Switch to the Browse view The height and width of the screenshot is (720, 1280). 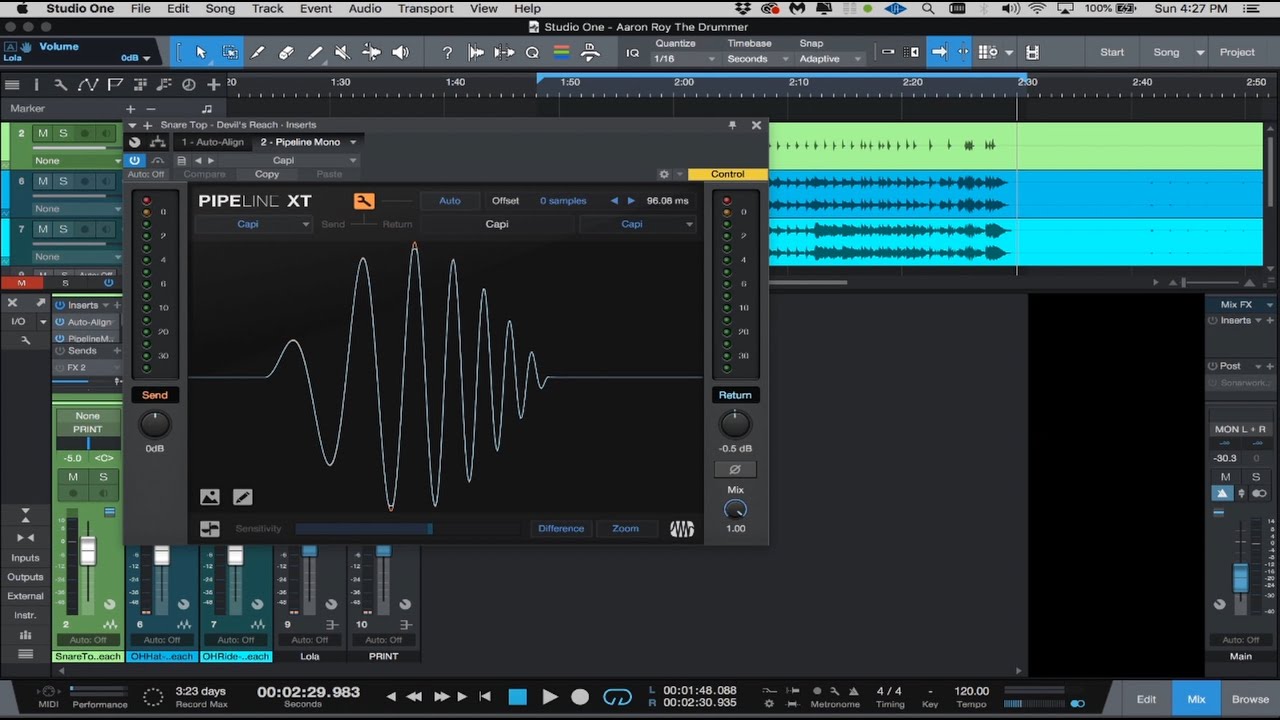tap(1250, 699)
